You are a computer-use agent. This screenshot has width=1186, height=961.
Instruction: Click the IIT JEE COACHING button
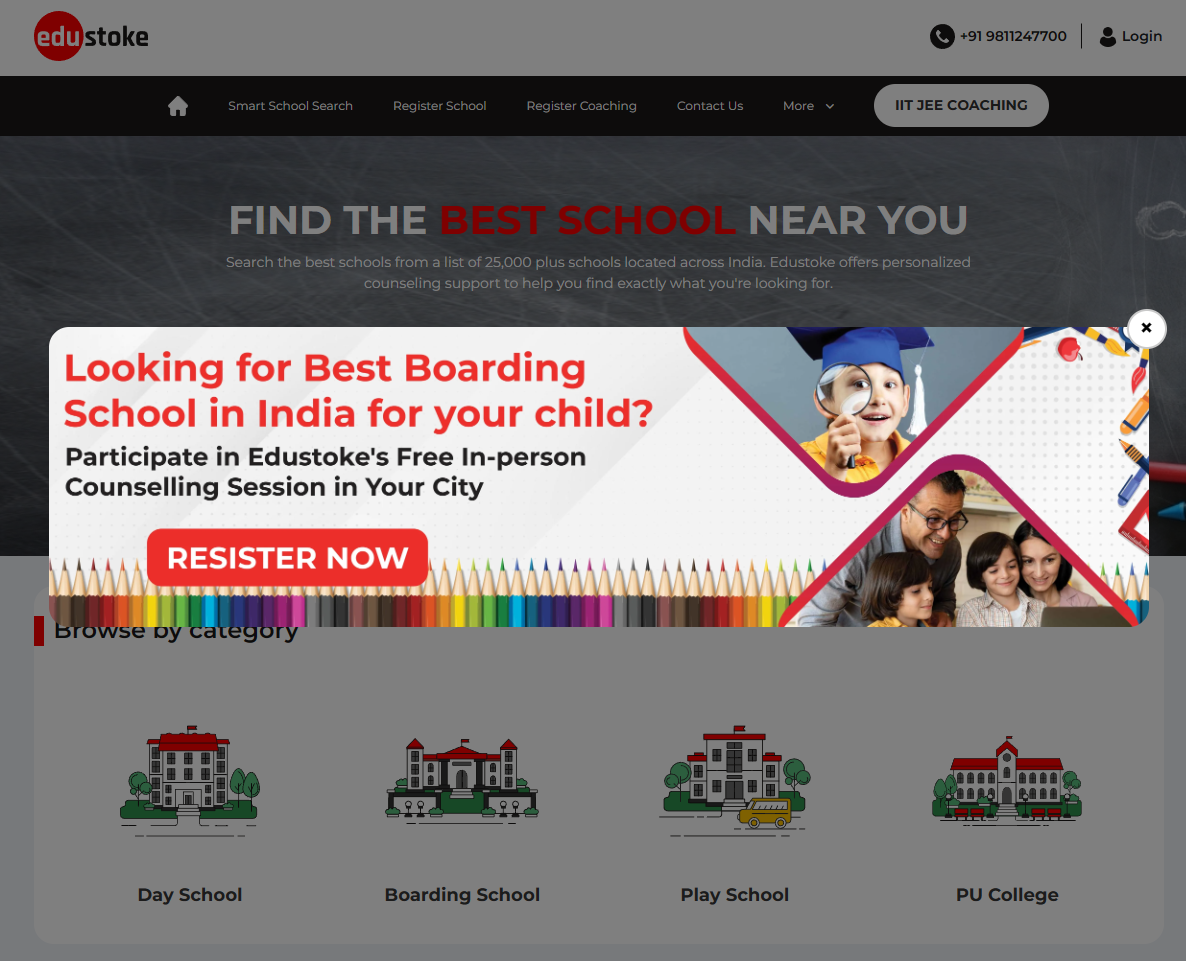pos(961,105)
